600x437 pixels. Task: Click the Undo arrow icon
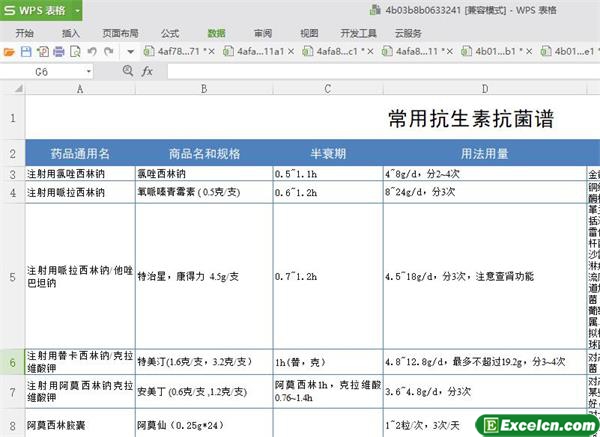(x=92, y=51)
